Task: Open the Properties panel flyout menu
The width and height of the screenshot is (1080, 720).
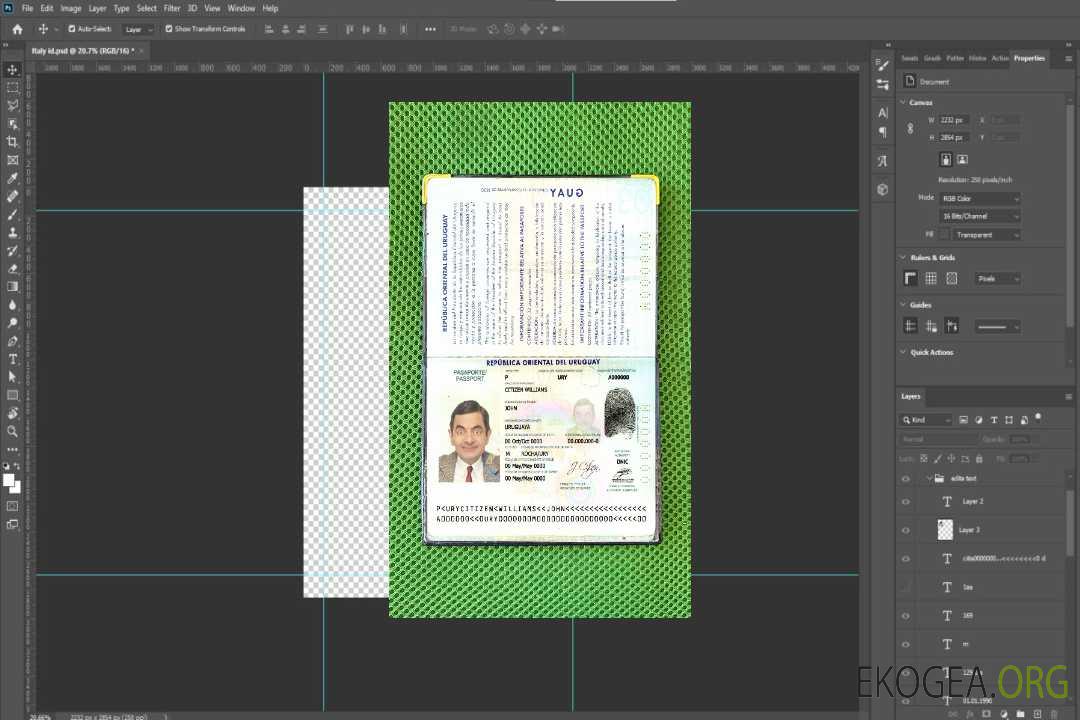Action: point(1068,59)
